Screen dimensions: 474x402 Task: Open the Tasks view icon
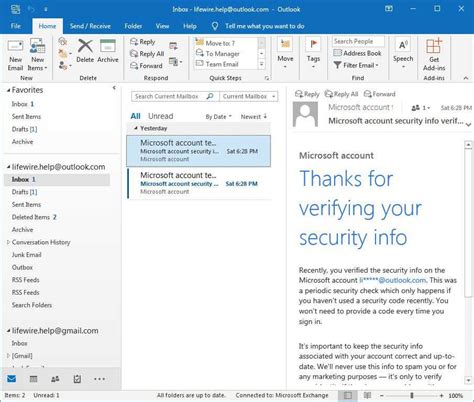tap(77, 379)
